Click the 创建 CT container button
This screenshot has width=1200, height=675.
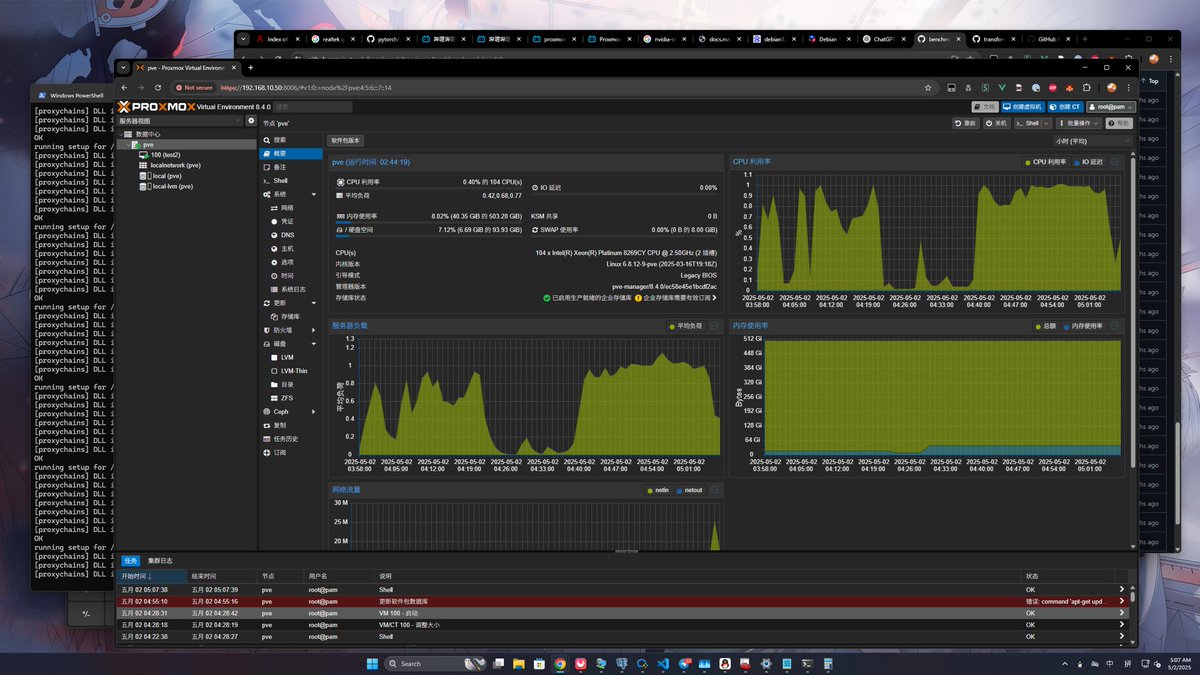tap(1065, 106)
